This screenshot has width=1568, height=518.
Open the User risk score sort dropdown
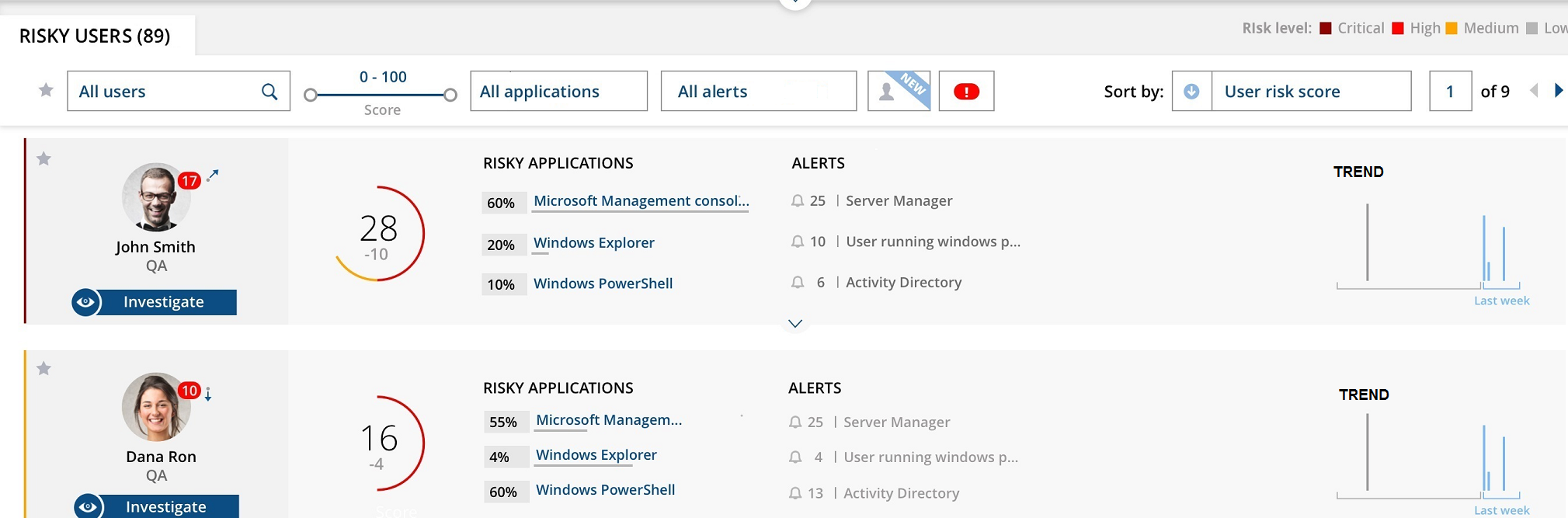coord(1310,92)
